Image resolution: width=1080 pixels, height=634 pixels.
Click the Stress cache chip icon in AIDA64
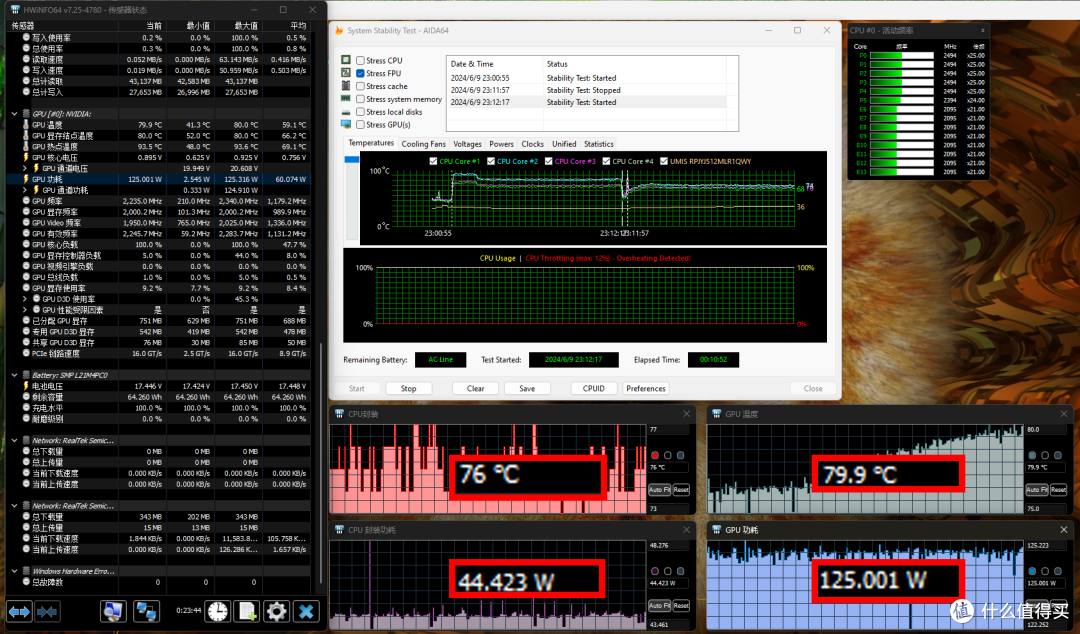pos(346,85)
